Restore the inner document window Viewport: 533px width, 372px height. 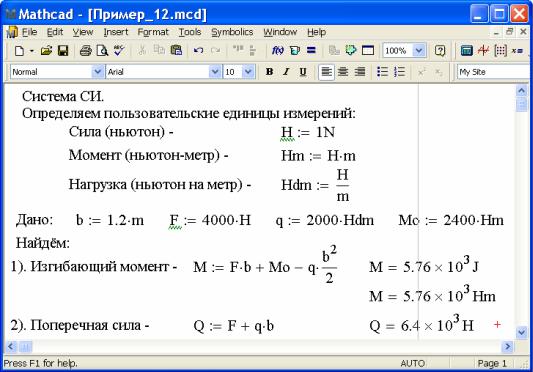510,32
